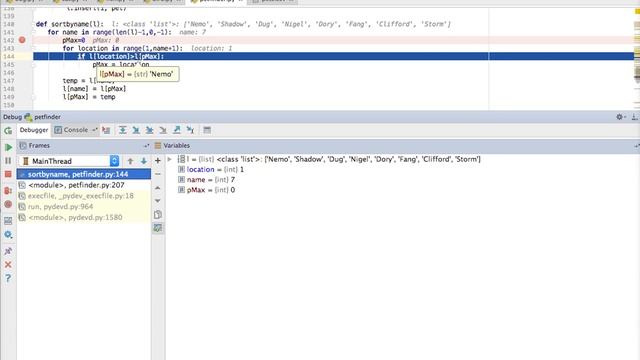Select frame execfile, _pydev_execfile.py:18
Viewport: 640px width, 360px height.
84,196
